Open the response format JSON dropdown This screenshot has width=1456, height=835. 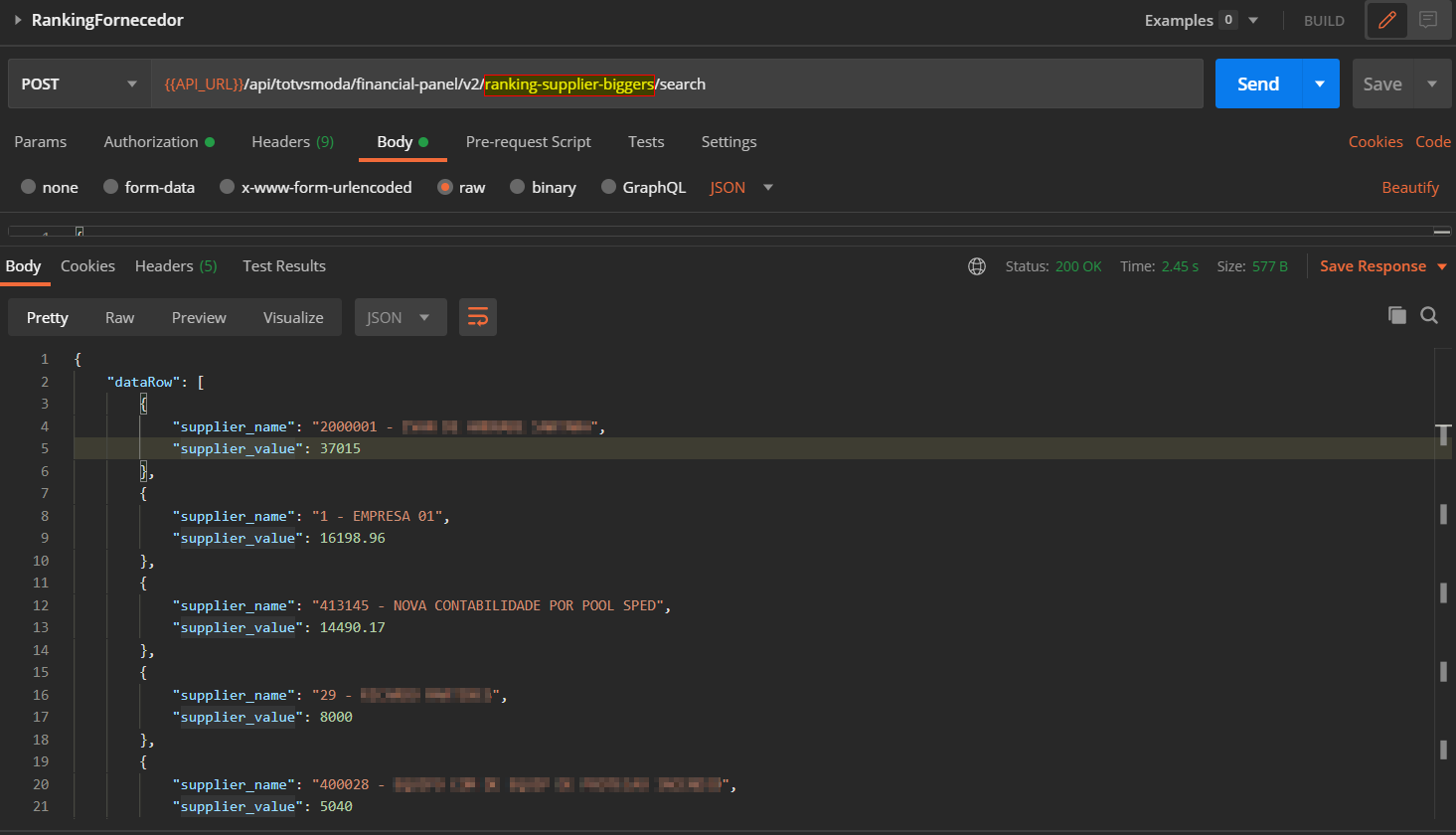[x=401, y=318]
